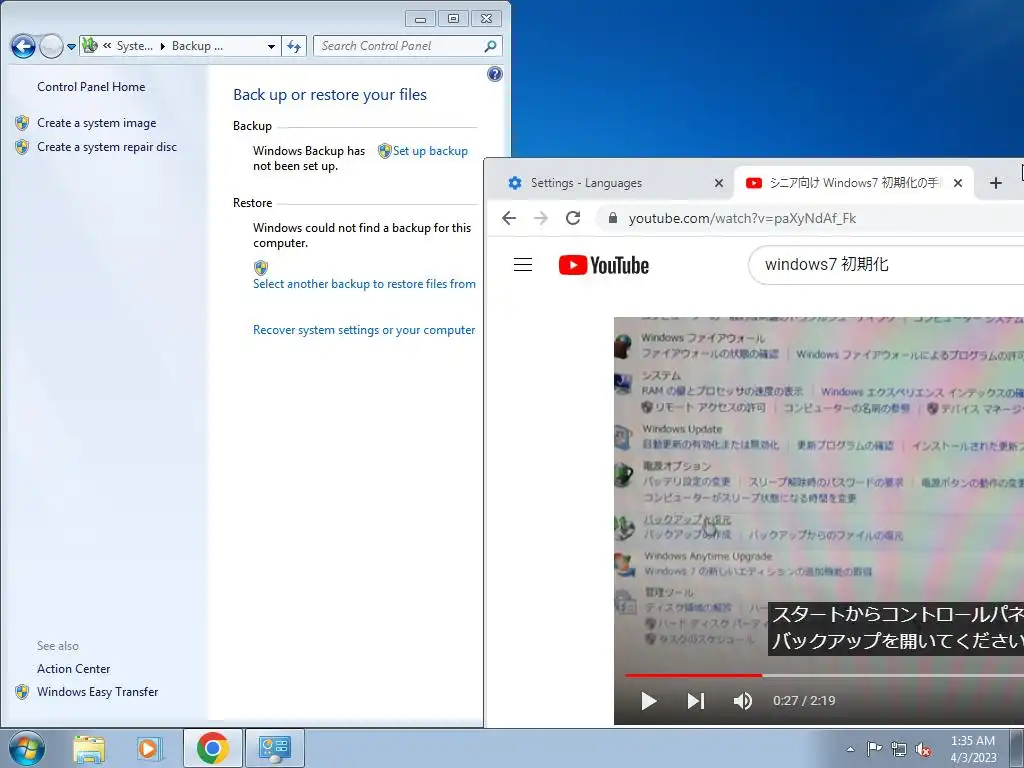Screen dimensions: 1024x768
Task: Click the Backup breadcrumb in the address bar
Action: tap(197, 46)
